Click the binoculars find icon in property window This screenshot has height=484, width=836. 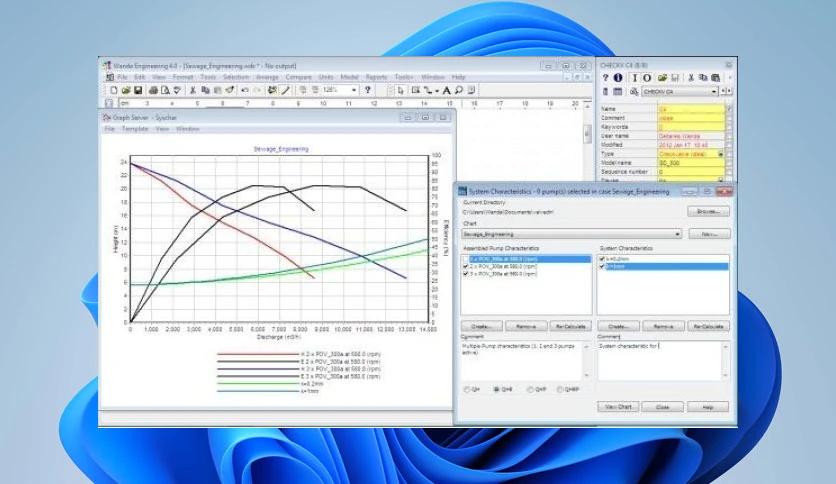point(633,92)
